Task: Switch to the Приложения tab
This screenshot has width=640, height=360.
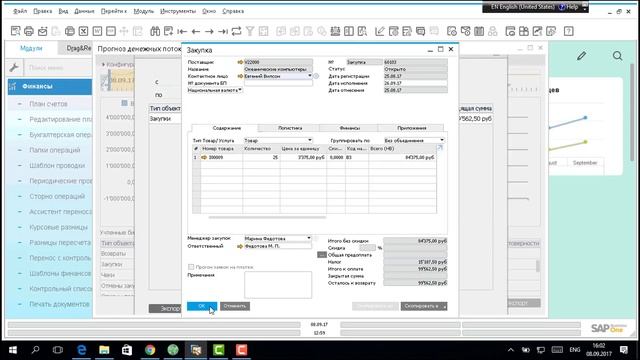Action: [412, 128]
